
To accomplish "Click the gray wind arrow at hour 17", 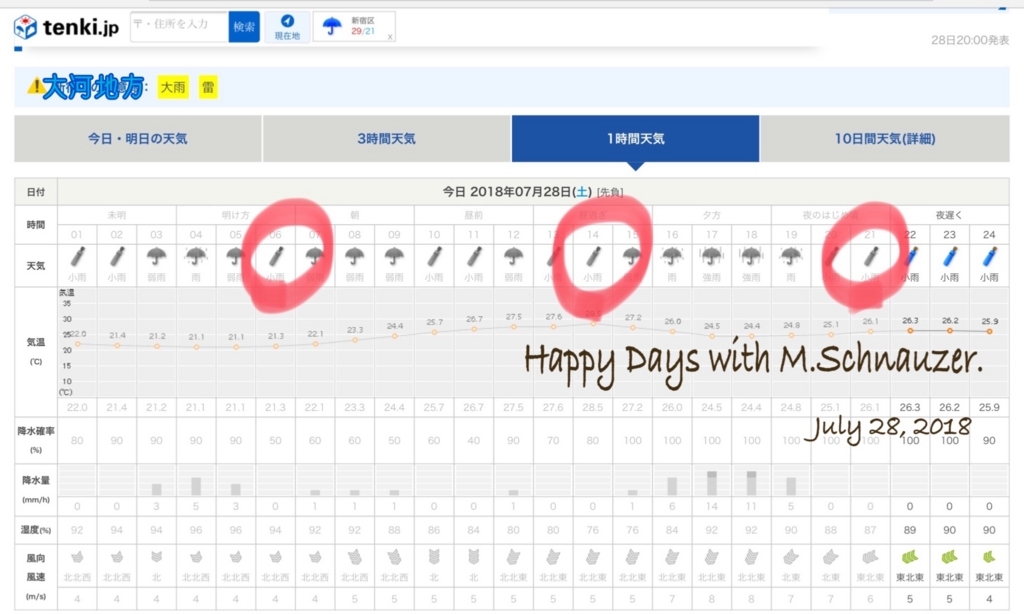I will coord(712,557).
